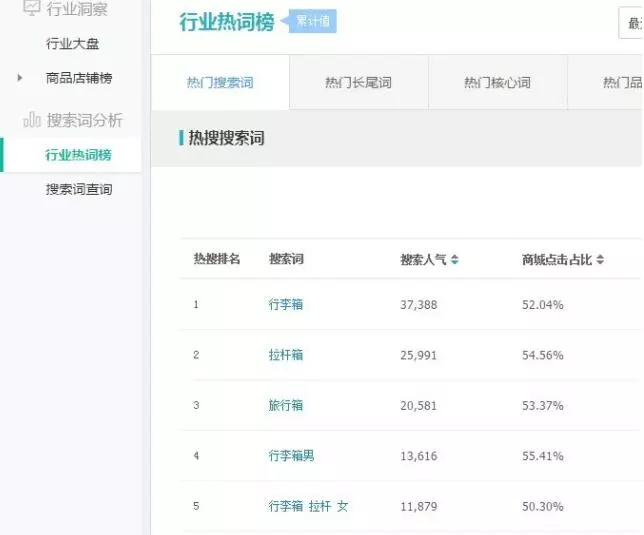Open the 行李箱 search term link
Screen dimensions: 644x535
(286, 304)
